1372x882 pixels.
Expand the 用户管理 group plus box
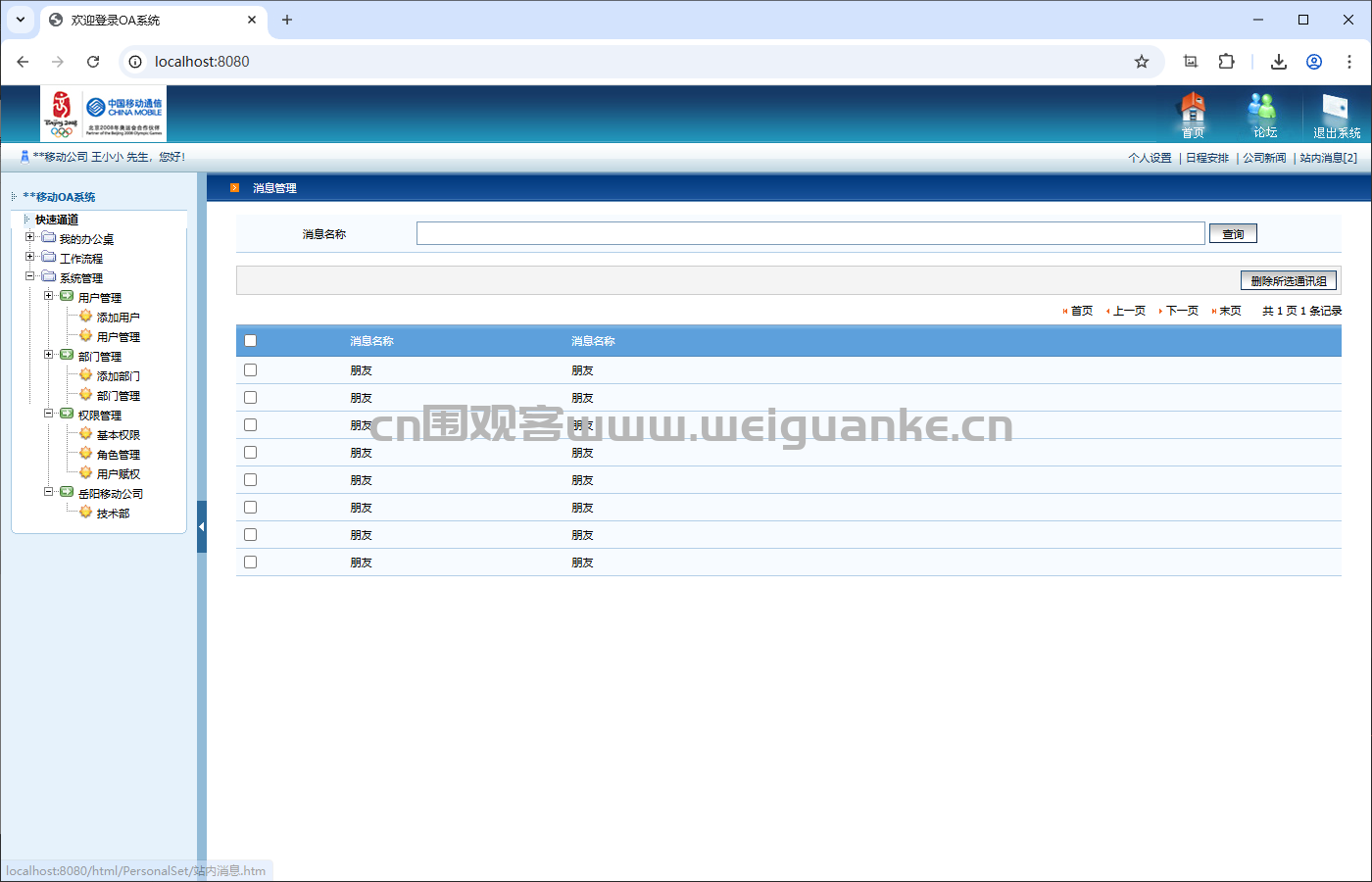pyautogui.click(x=49, y=296)
